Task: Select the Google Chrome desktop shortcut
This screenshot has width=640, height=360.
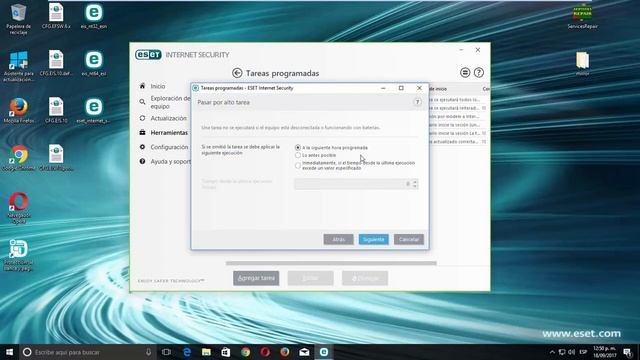Action: click(19, 158)
